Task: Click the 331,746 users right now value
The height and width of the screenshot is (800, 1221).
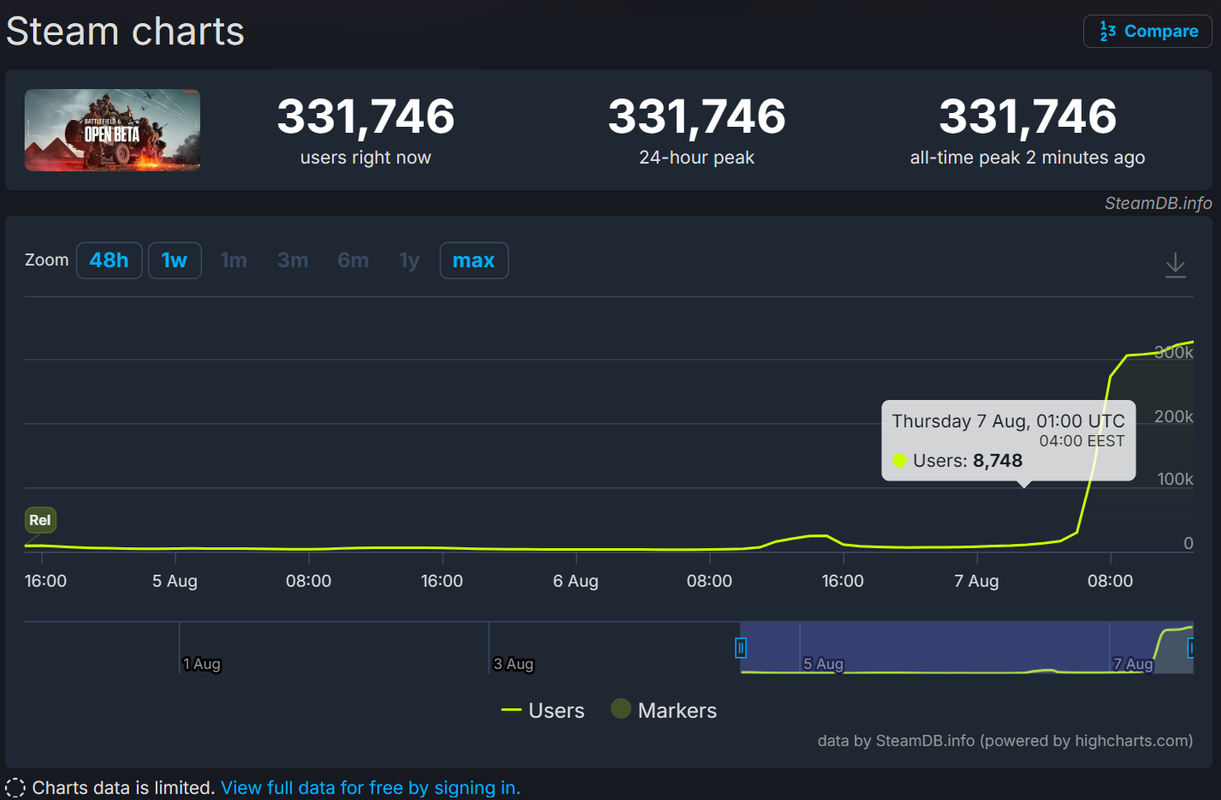Action: click(366, 116)
